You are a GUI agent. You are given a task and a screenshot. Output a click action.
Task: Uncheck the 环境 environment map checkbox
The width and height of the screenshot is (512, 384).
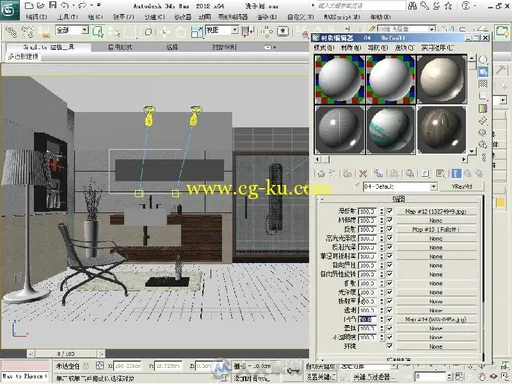pyautogui.click(x=389, y=346)
